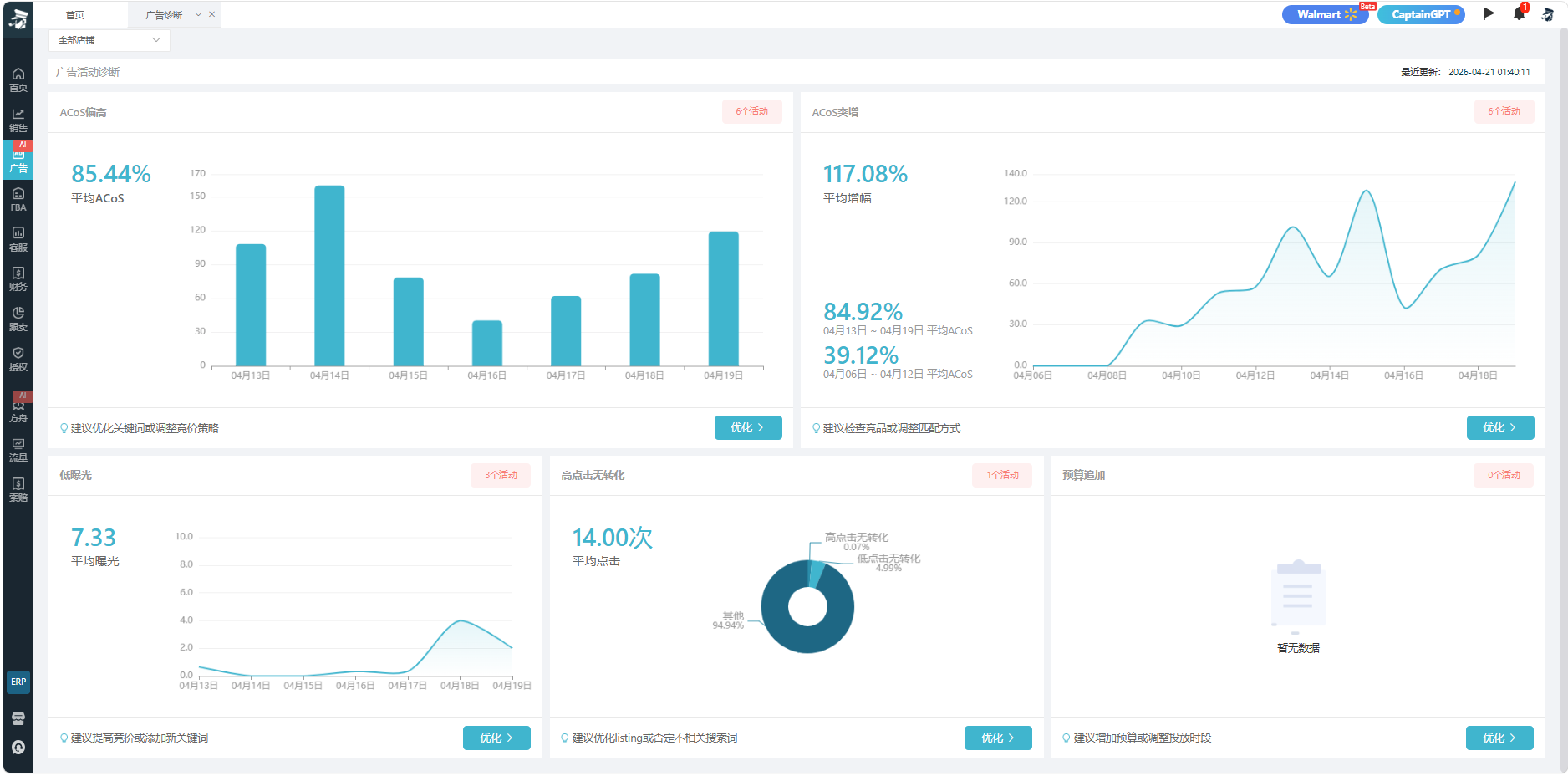The image size is (1568, 776).
Task: Click the 04月14日 bar in ACoS chart
Action: click(x=329, y=275)
